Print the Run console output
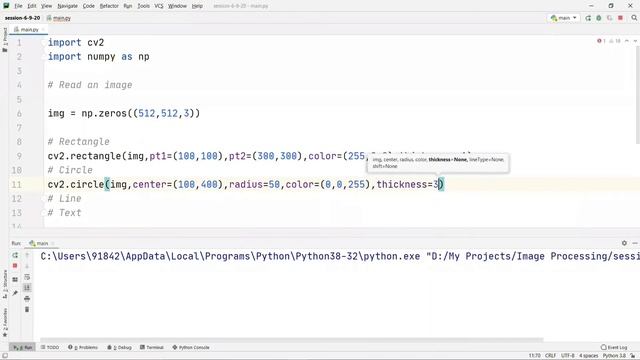Screen dimensions: 640x360 click(27, 299)
